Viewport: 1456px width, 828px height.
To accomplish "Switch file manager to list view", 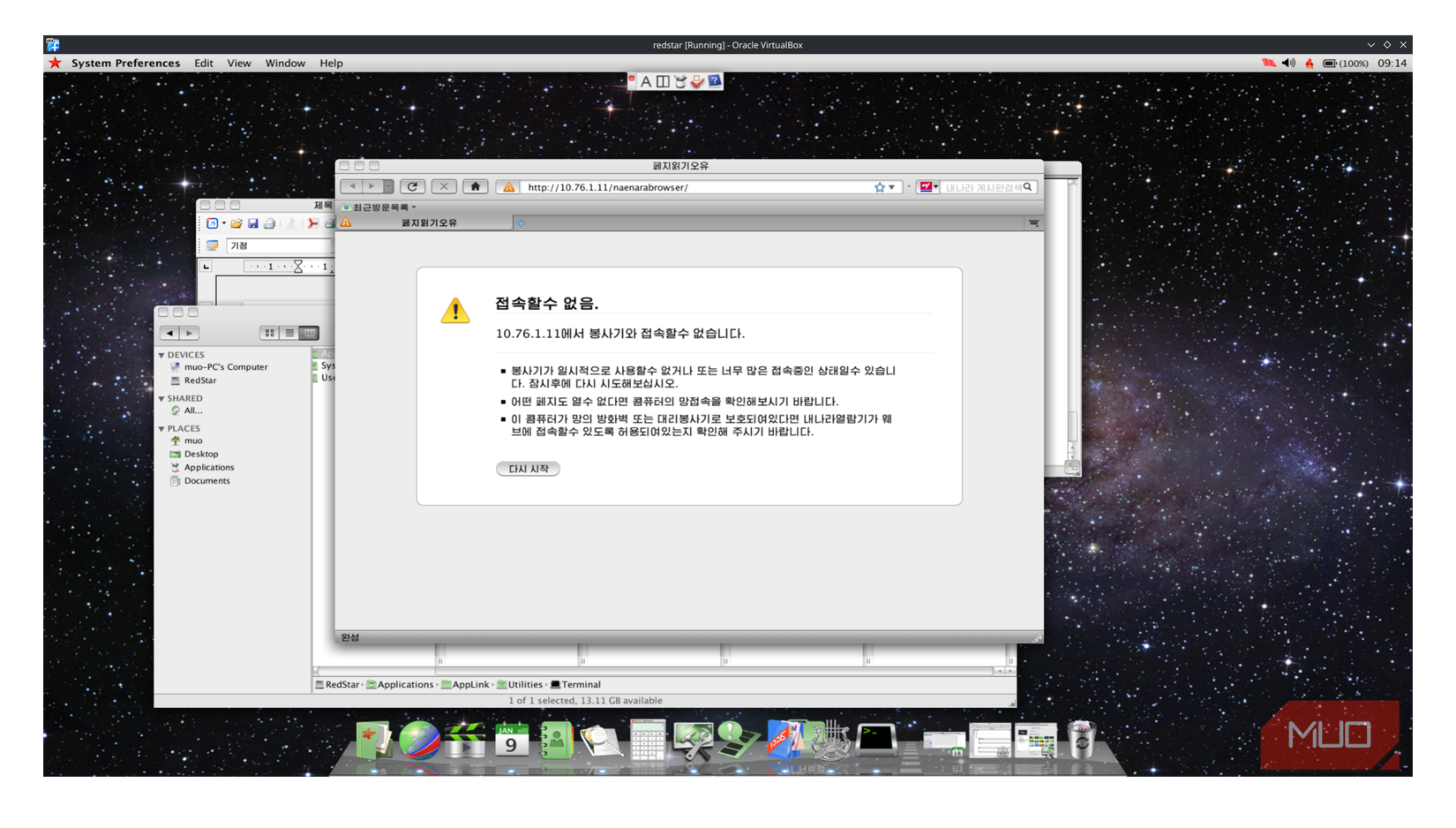I will pos(289,333).
